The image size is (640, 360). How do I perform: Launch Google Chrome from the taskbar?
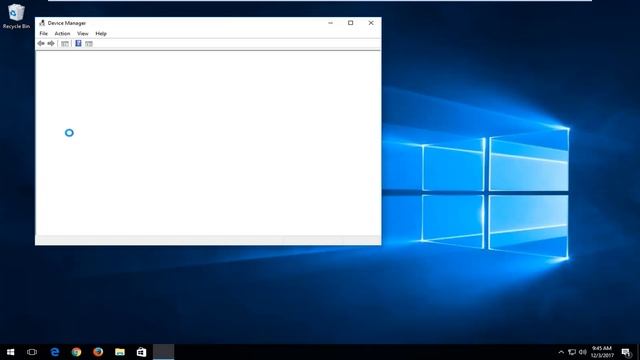click(x=76, y=352)
